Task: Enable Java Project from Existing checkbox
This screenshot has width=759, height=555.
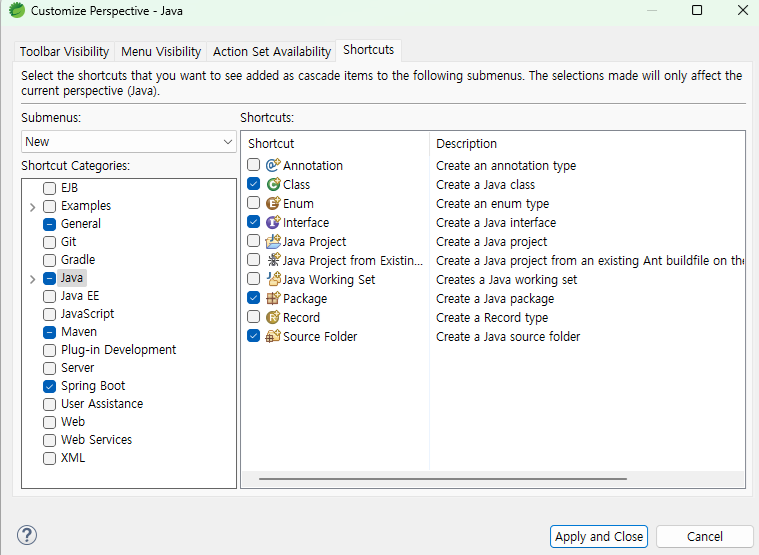Action: click(x=254, y=259)
